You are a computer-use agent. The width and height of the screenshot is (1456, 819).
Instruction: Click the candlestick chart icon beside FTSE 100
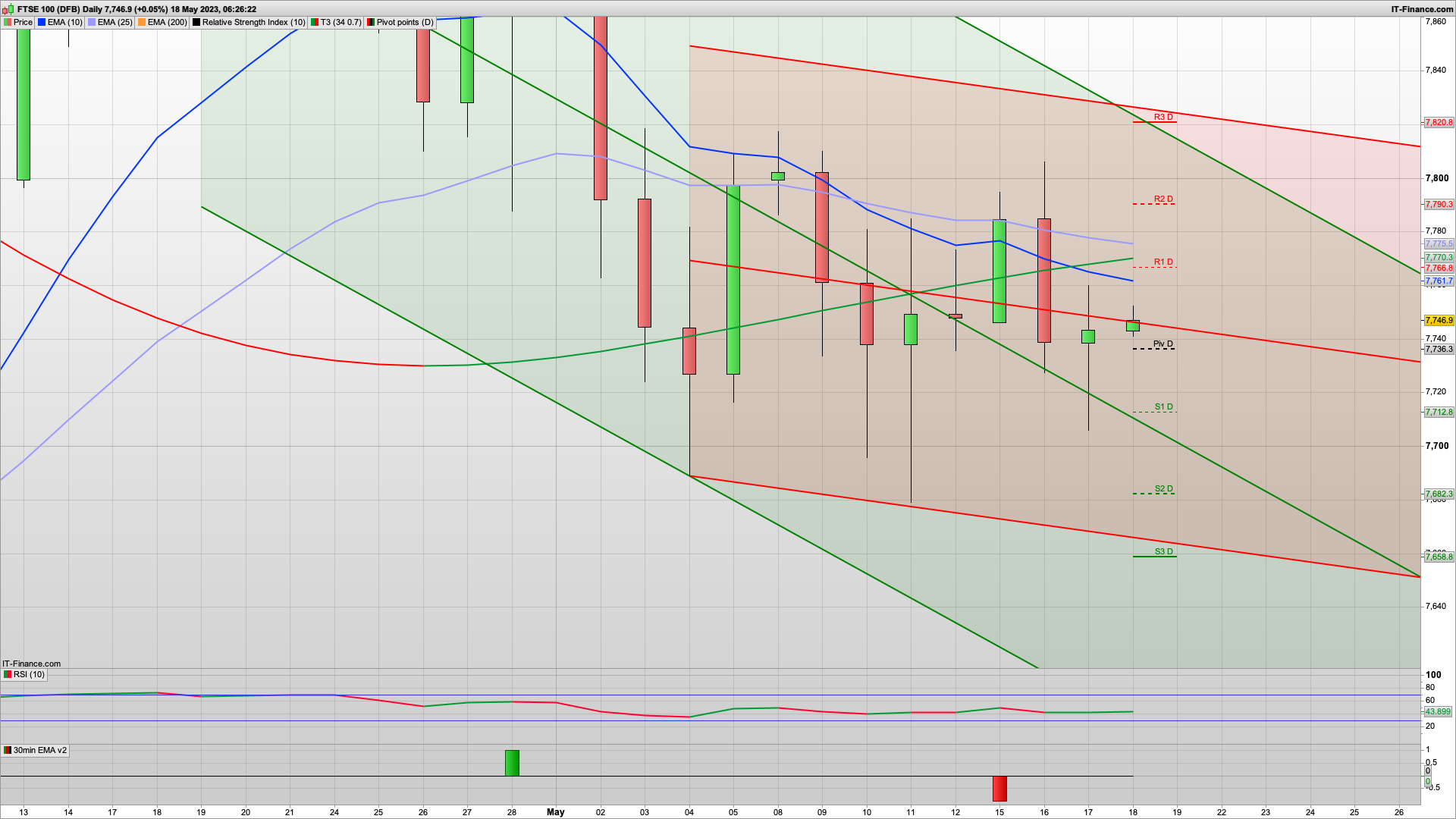(8, 9)
